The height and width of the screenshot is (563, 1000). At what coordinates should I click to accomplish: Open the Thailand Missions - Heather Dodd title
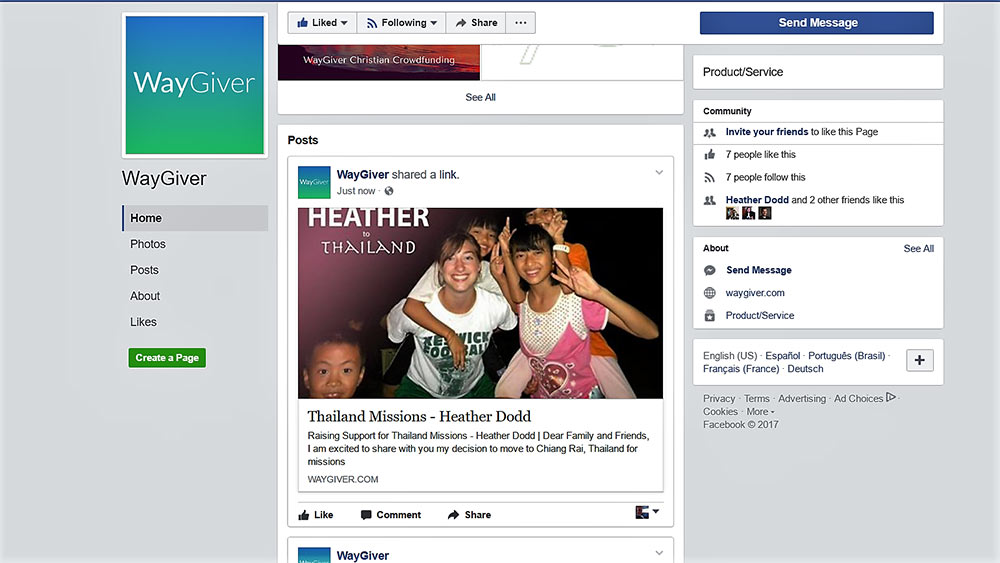[419, 416]
